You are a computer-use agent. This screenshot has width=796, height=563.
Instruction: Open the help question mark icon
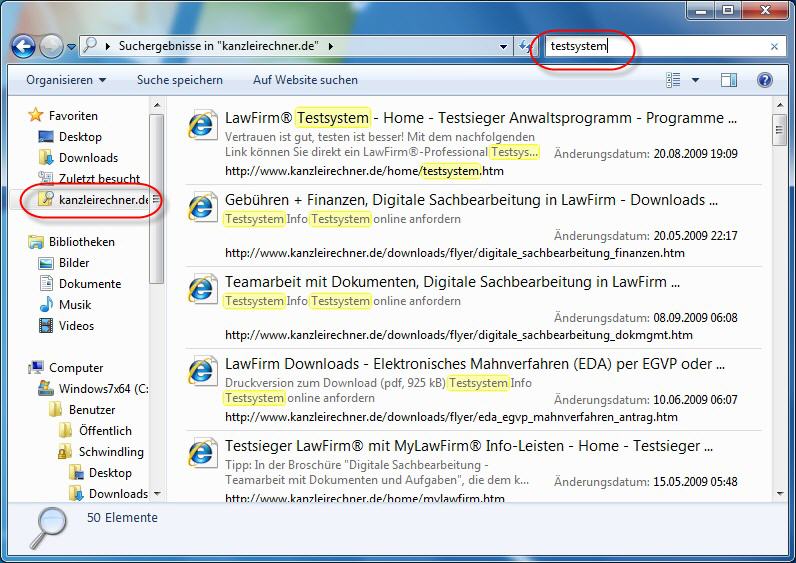click(765, 80)
